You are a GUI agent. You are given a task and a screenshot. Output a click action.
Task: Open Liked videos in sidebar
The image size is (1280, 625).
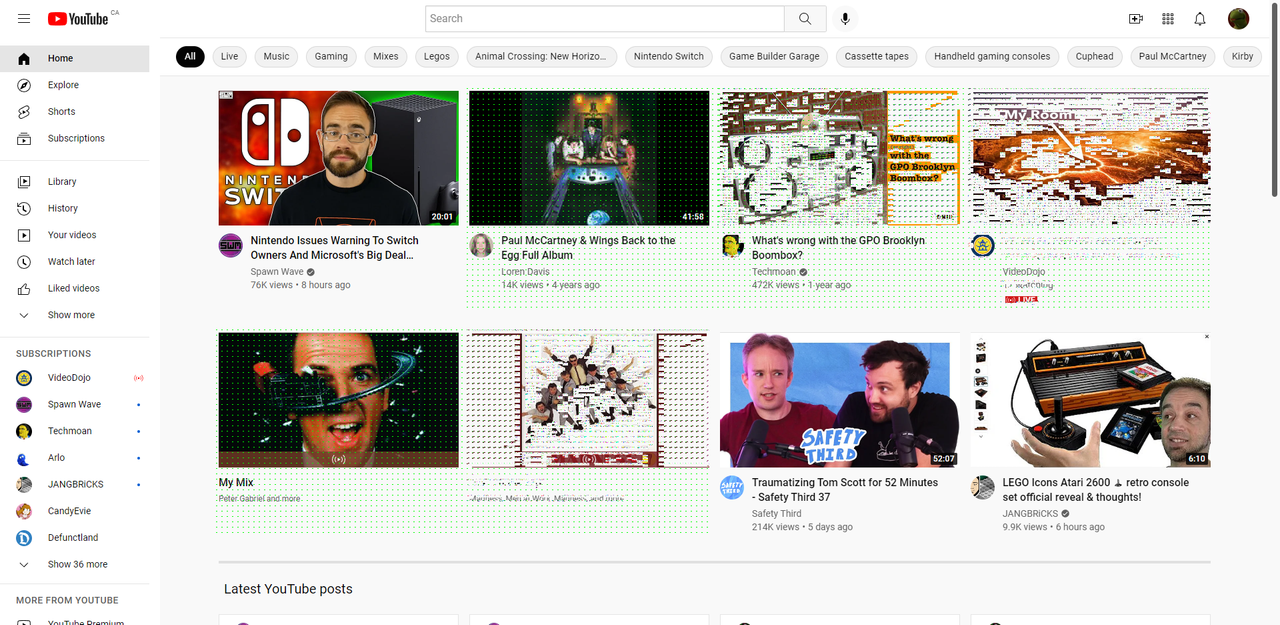coord(75,288)
